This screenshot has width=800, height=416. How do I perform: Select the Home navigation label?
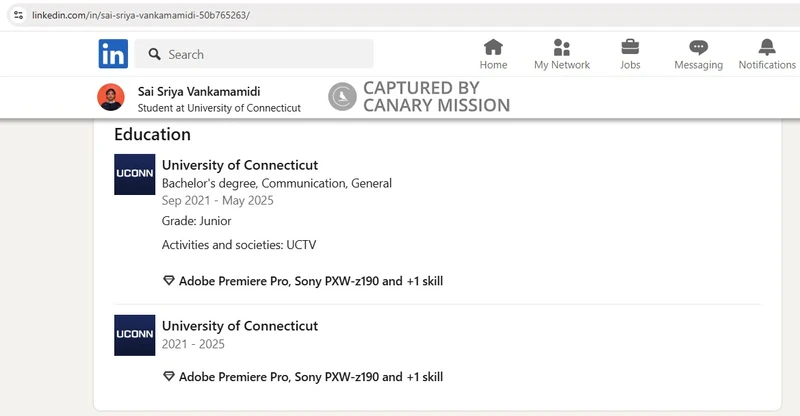pyautogui.click(x=493, y=65)
